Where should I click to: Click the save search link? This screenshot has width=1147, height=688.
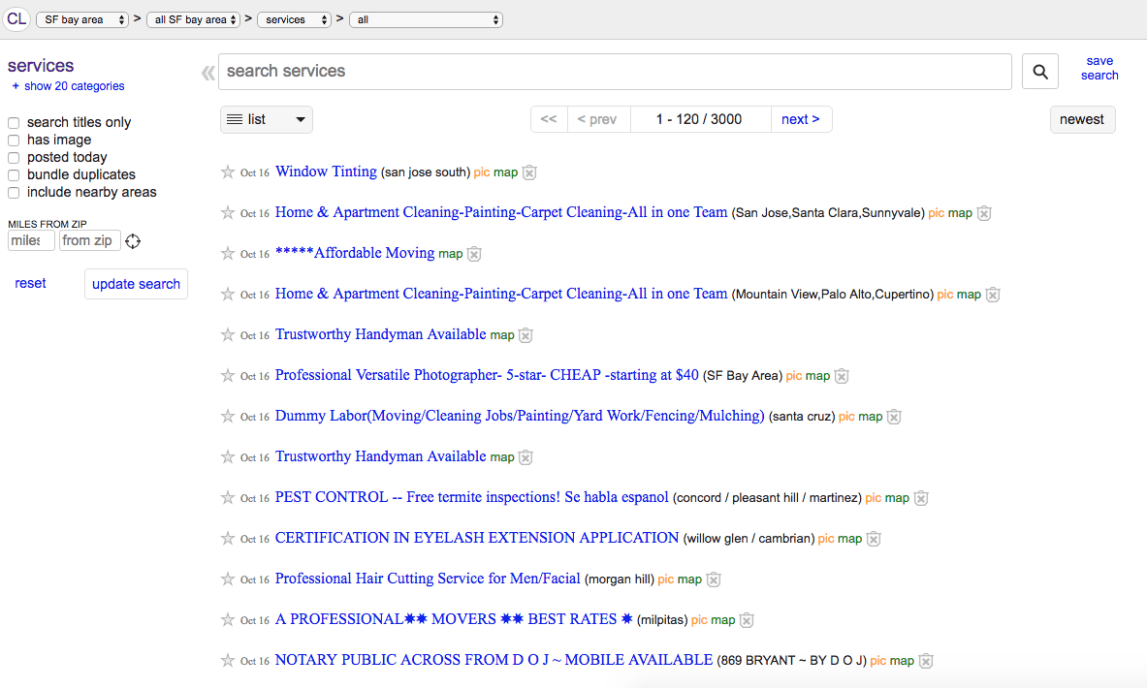[1099, 68]
